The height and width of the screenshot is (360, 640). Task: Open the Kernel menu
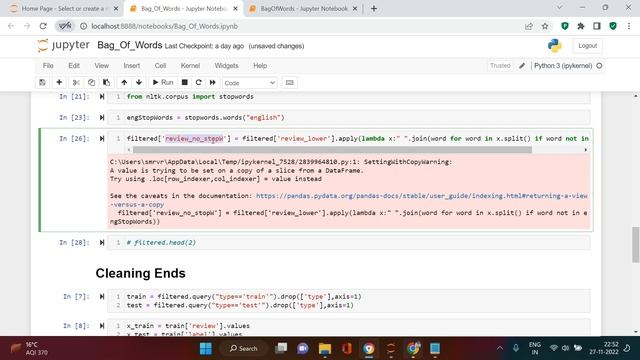click(190, 66)
